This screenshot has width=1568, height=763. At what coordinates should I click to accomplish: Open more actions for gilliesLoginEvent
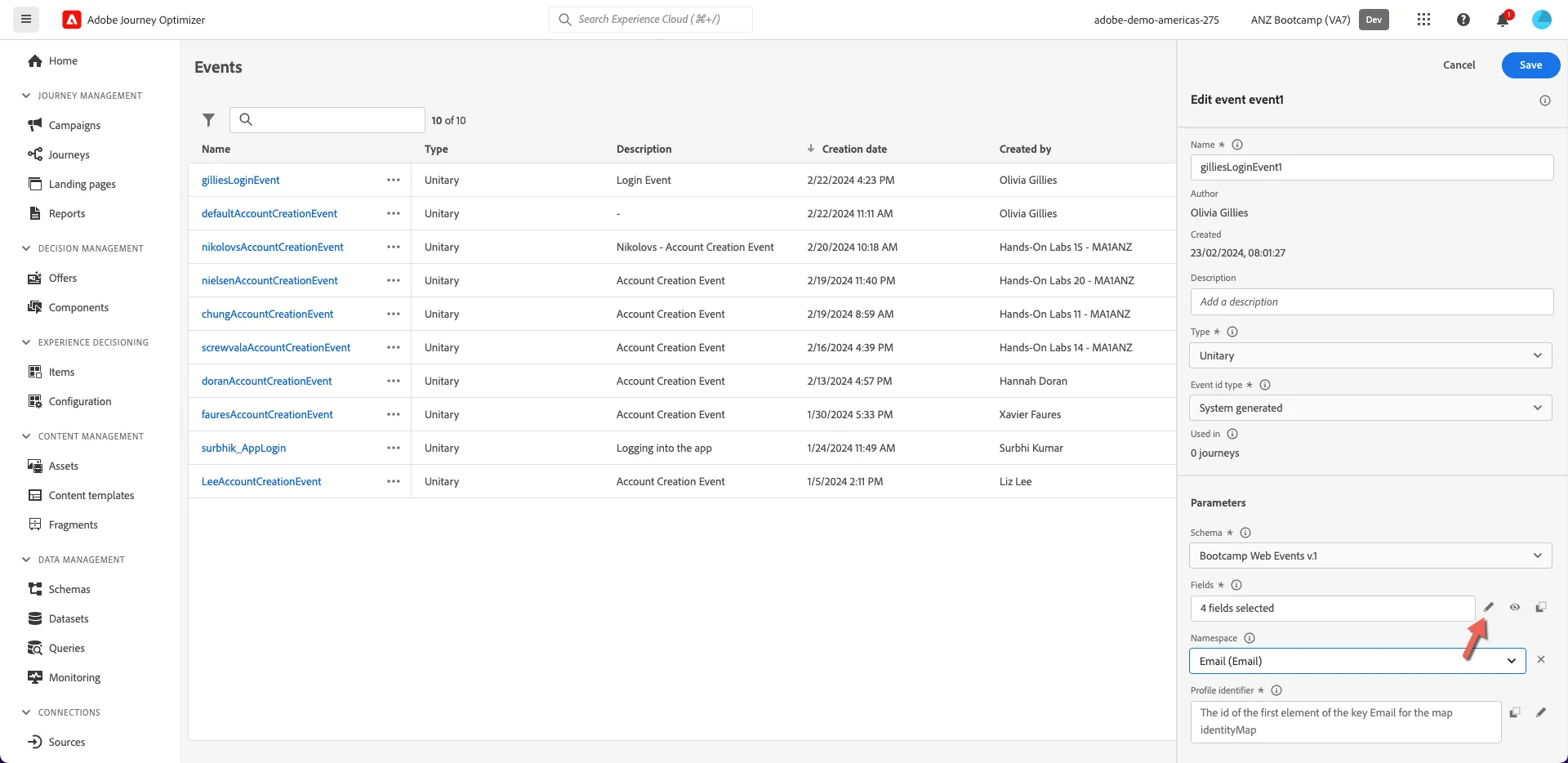click(394, 180)
